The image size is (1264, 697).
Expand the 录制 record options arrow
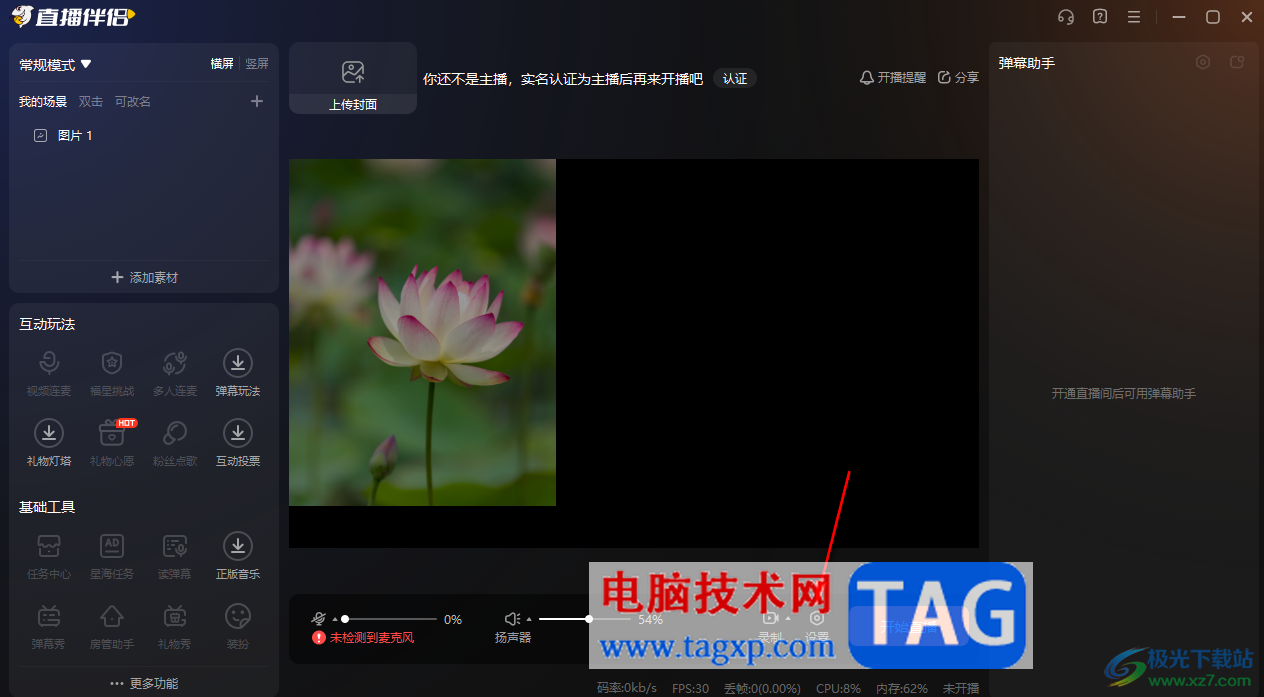coord(788,620)
